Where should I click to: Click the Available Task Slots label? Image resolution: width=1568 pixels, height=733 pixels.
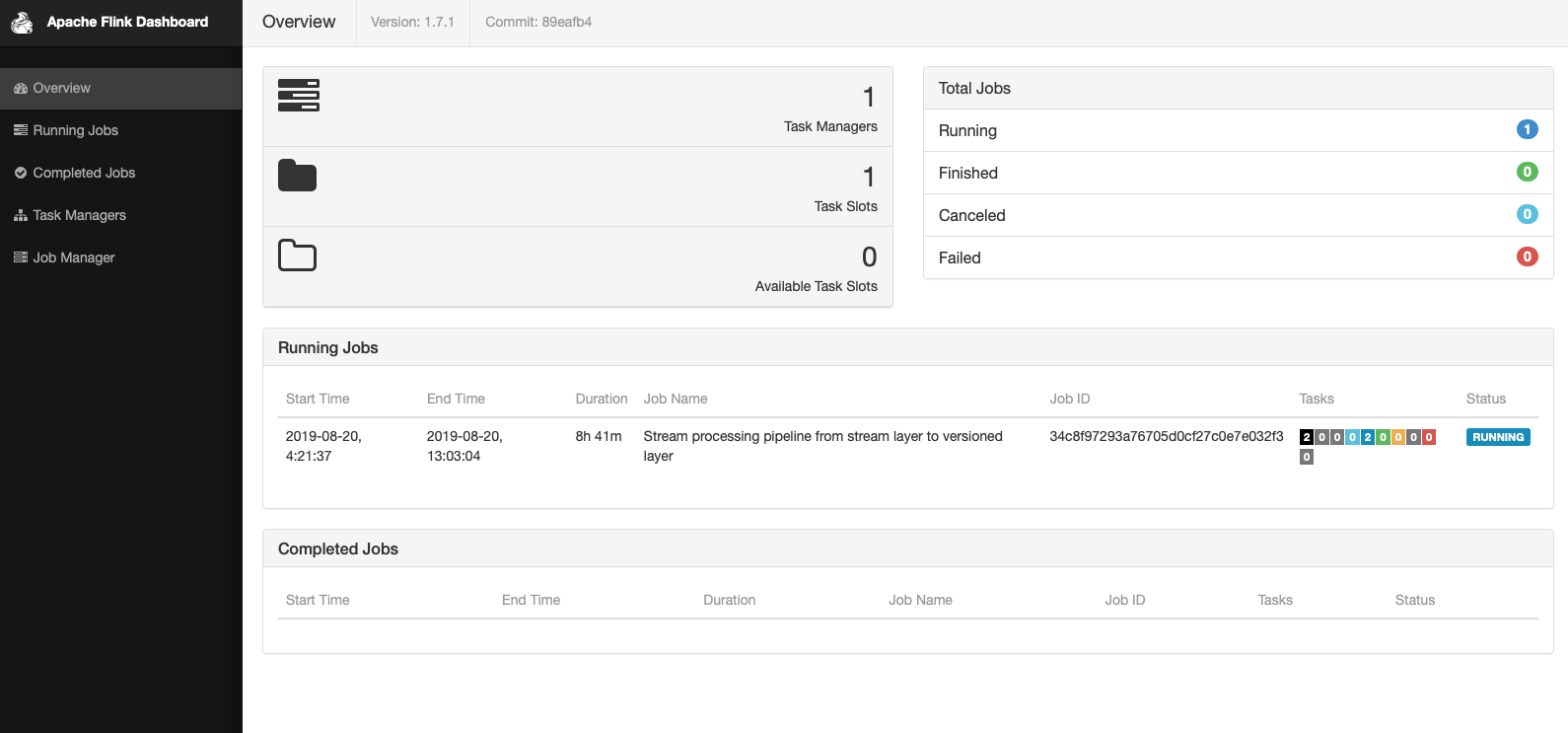pyautogui.click(x=816, y=286)
